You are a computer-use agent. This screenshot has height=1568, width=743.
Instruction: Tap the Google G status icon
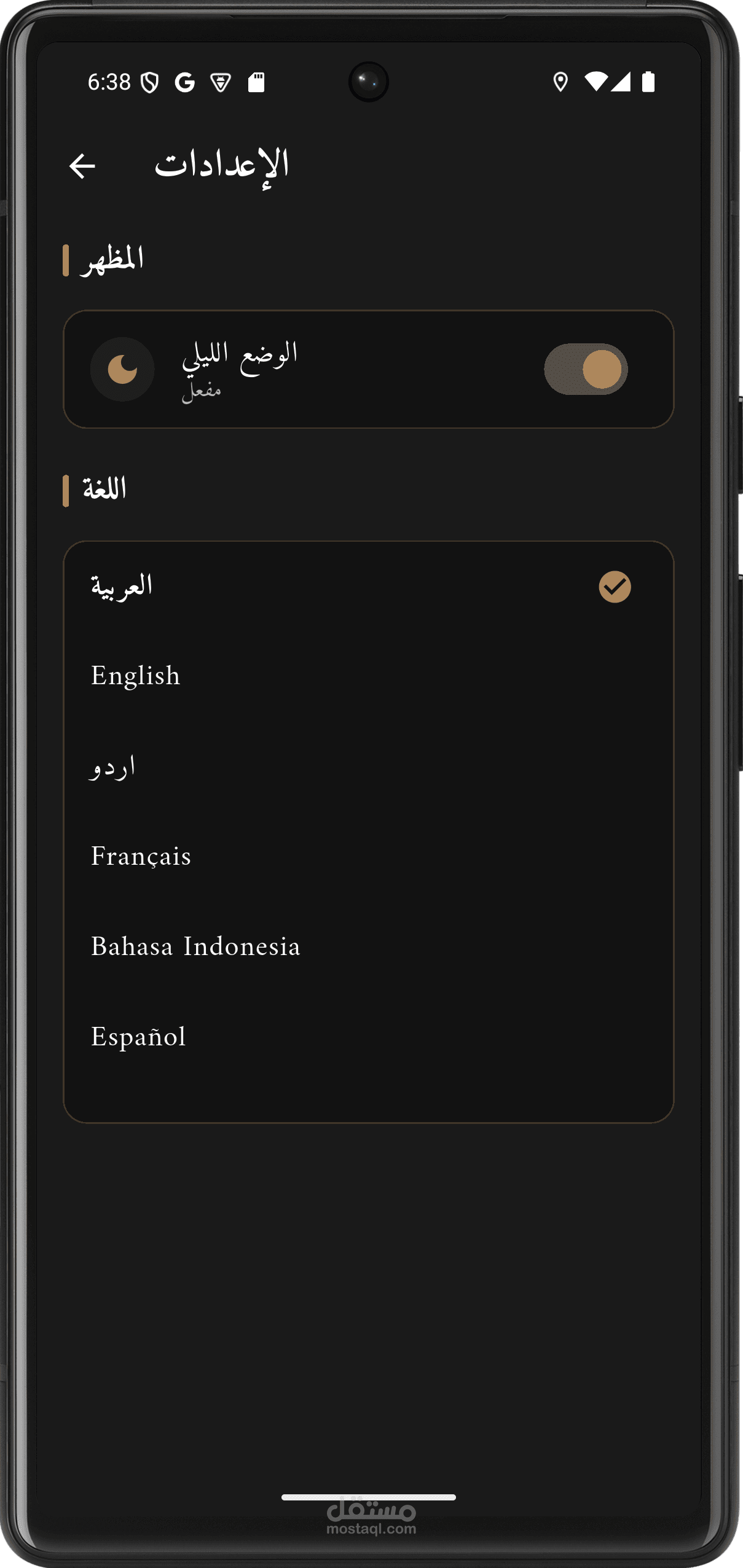click(x=184, y=82)
